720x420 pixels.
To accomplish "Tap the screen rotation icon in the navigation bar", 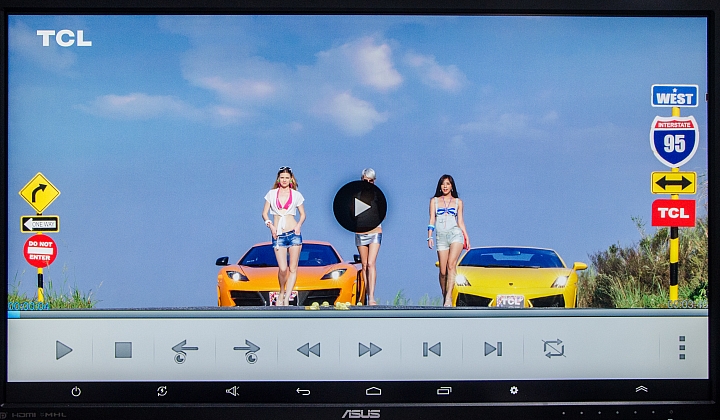I will click(x=162, y=391).
